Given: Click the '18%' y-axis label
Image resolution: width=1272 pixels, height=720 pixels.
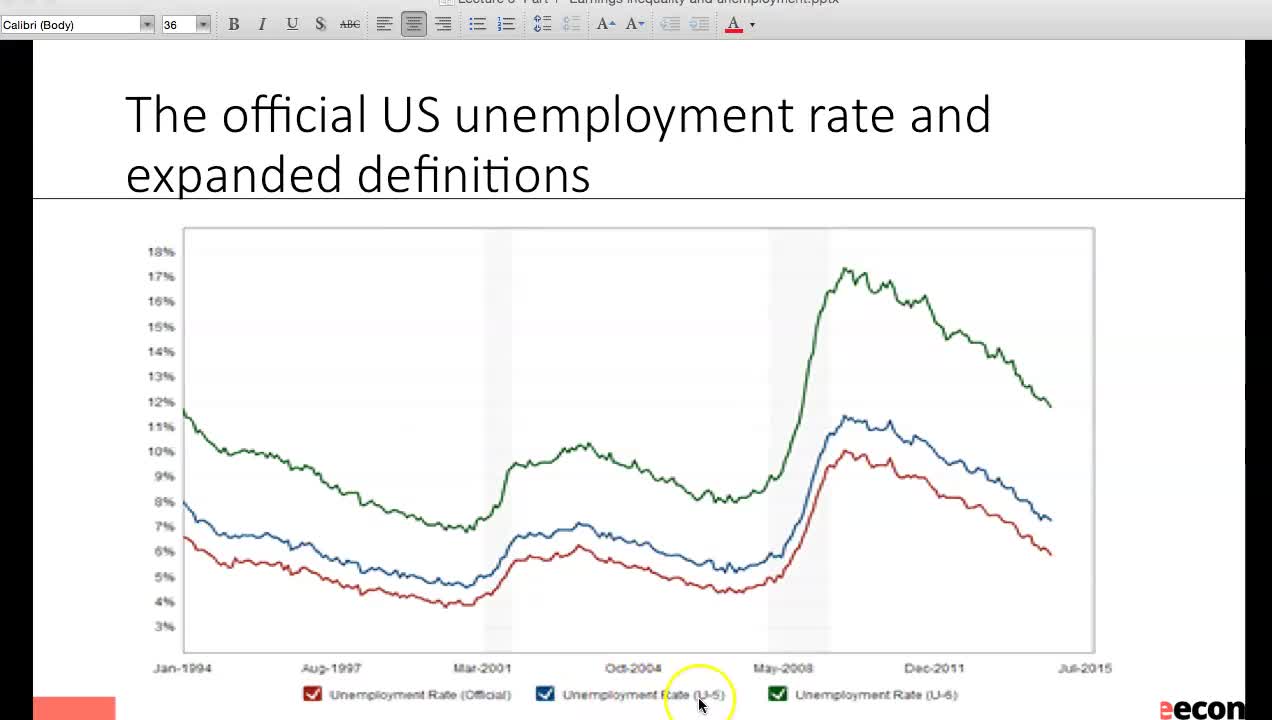Looking at the screenshot, I should [161, 252].
